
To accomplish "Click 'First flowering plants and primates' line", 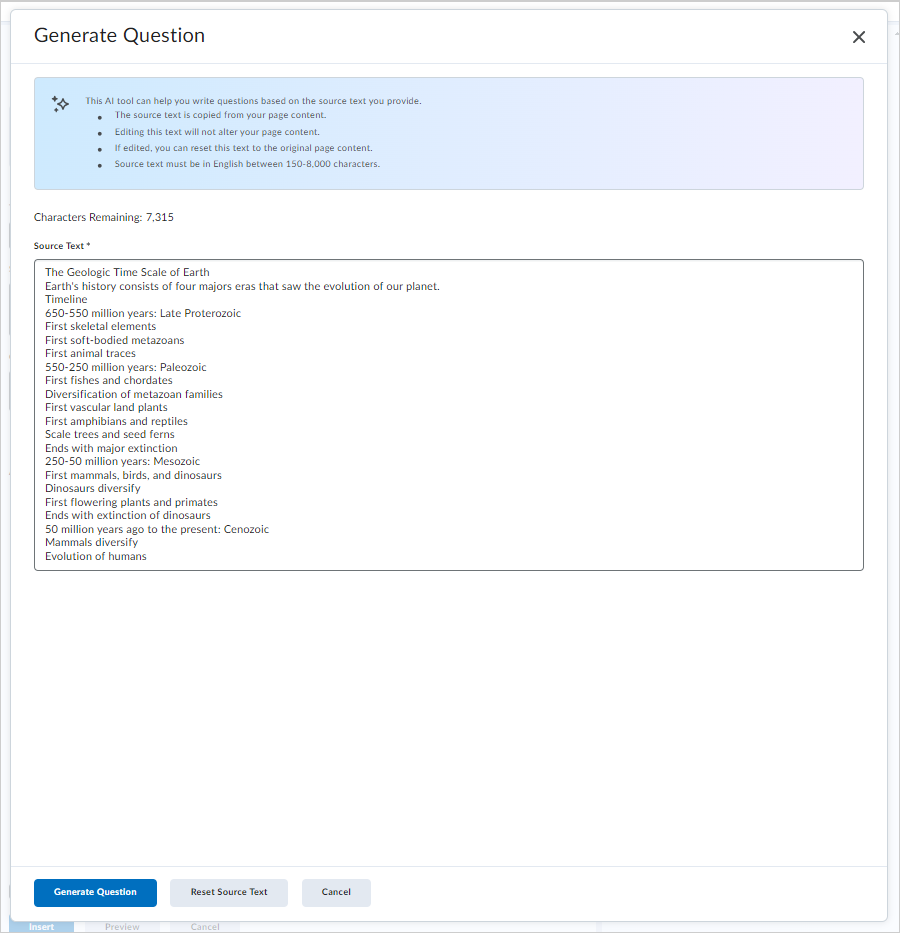I will pos(131,502).
